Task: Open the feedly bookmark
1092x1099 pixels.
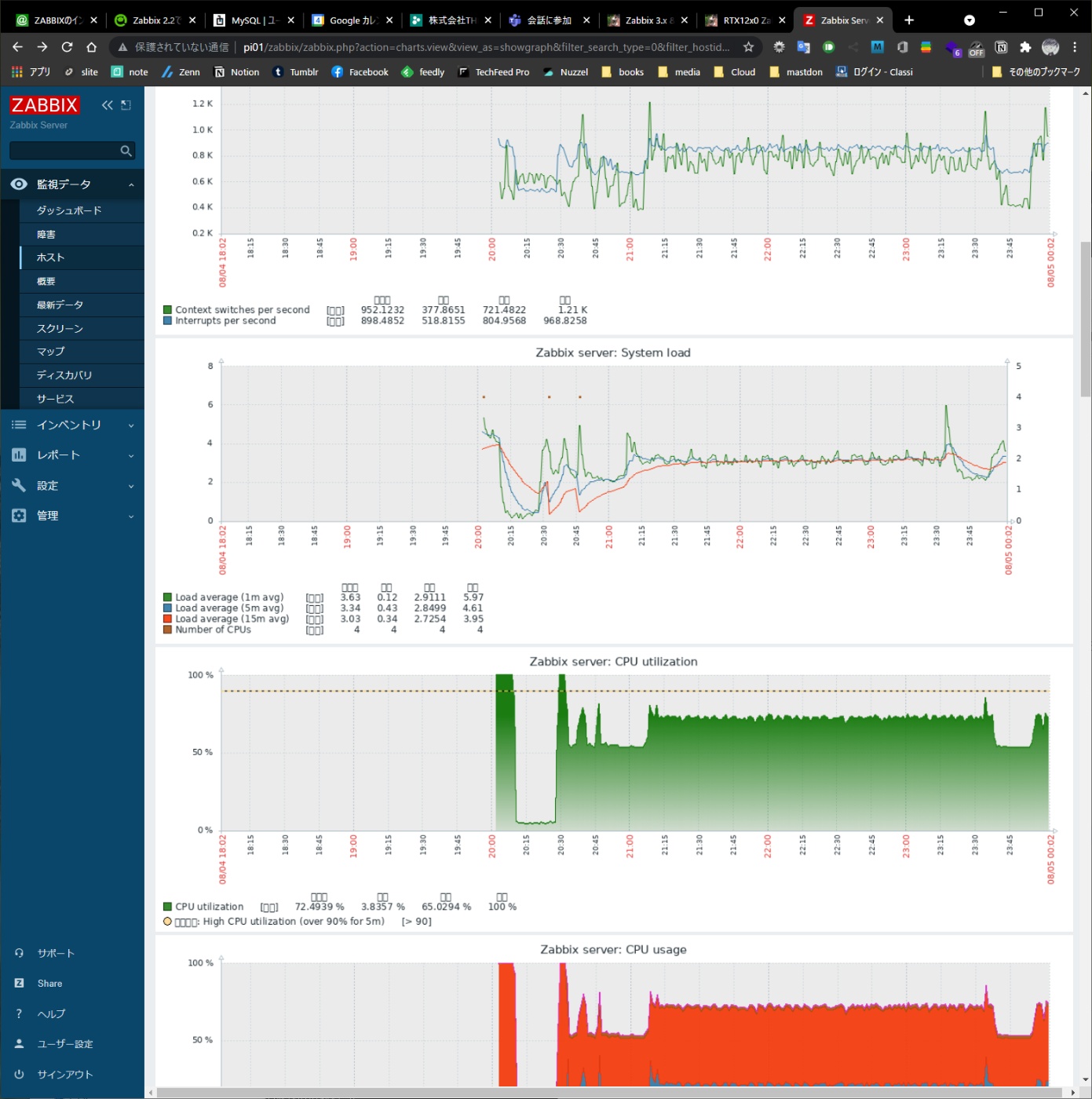Action: (x=422, y=72)
